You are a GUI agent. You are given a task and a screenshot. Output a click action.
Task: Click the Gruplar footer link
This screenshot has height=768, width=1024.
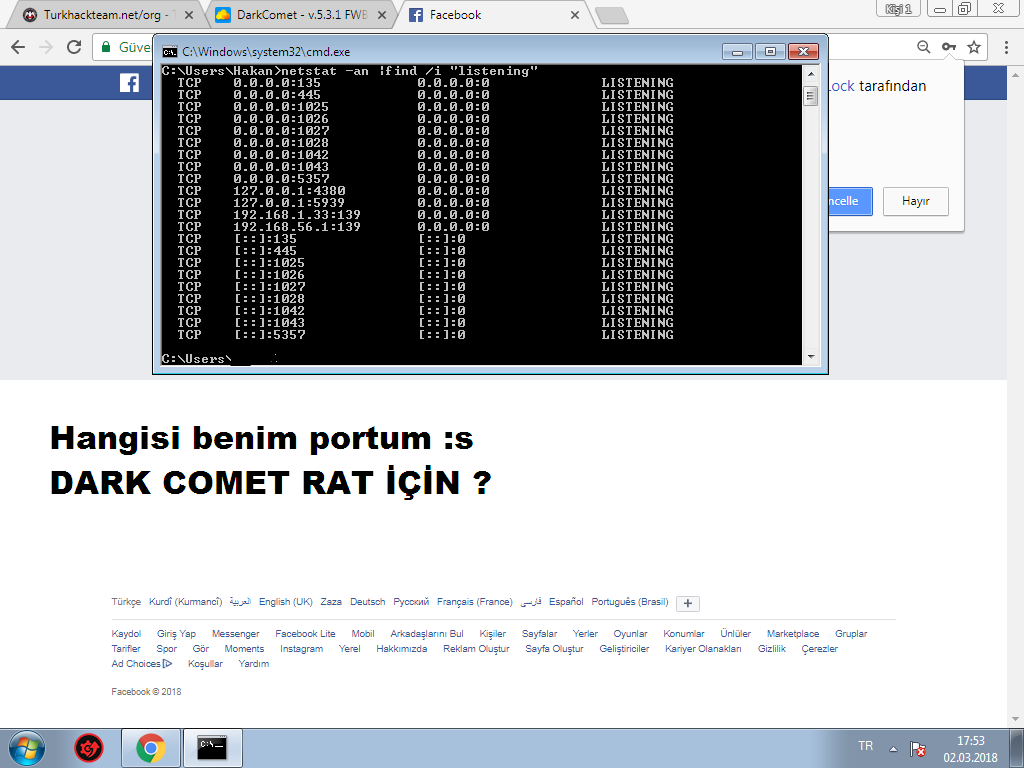click(851, 634)
